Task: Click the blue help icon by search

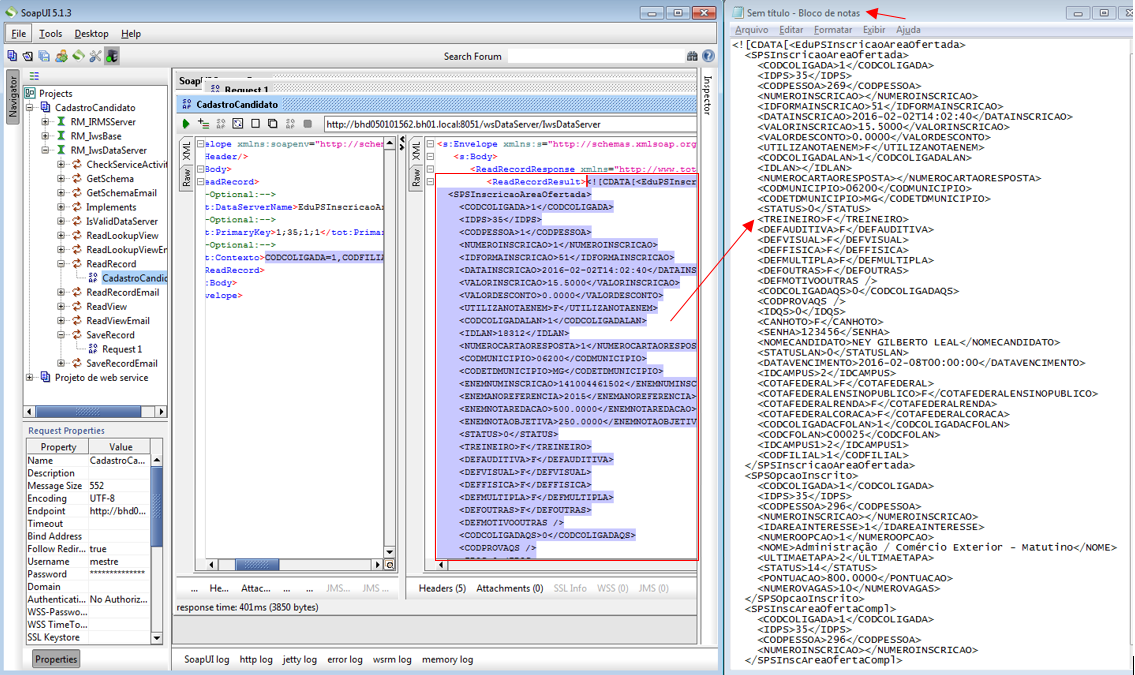Action: click(709, 56)
